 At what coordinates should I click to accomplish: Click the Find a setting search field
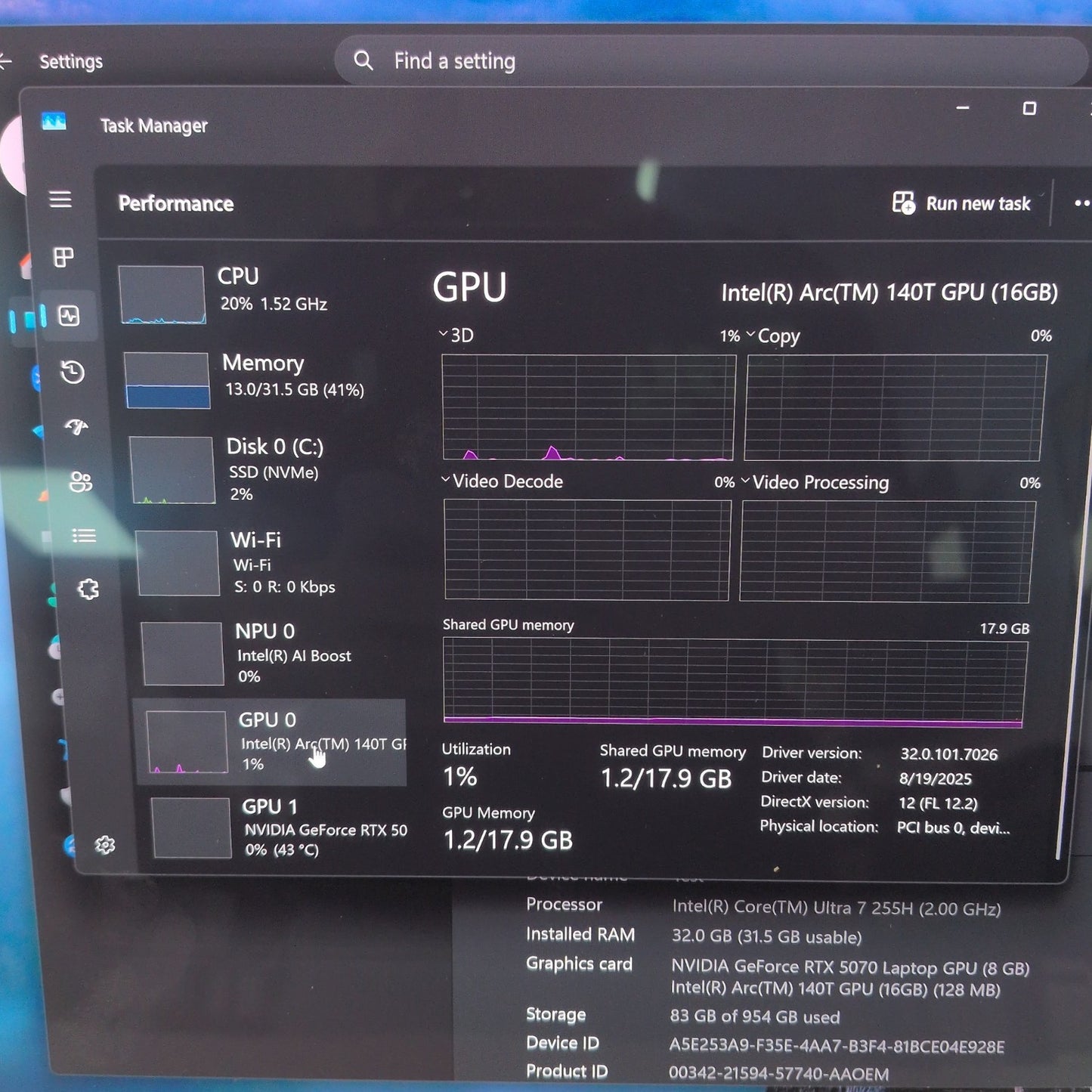click(x=710, y=61)
